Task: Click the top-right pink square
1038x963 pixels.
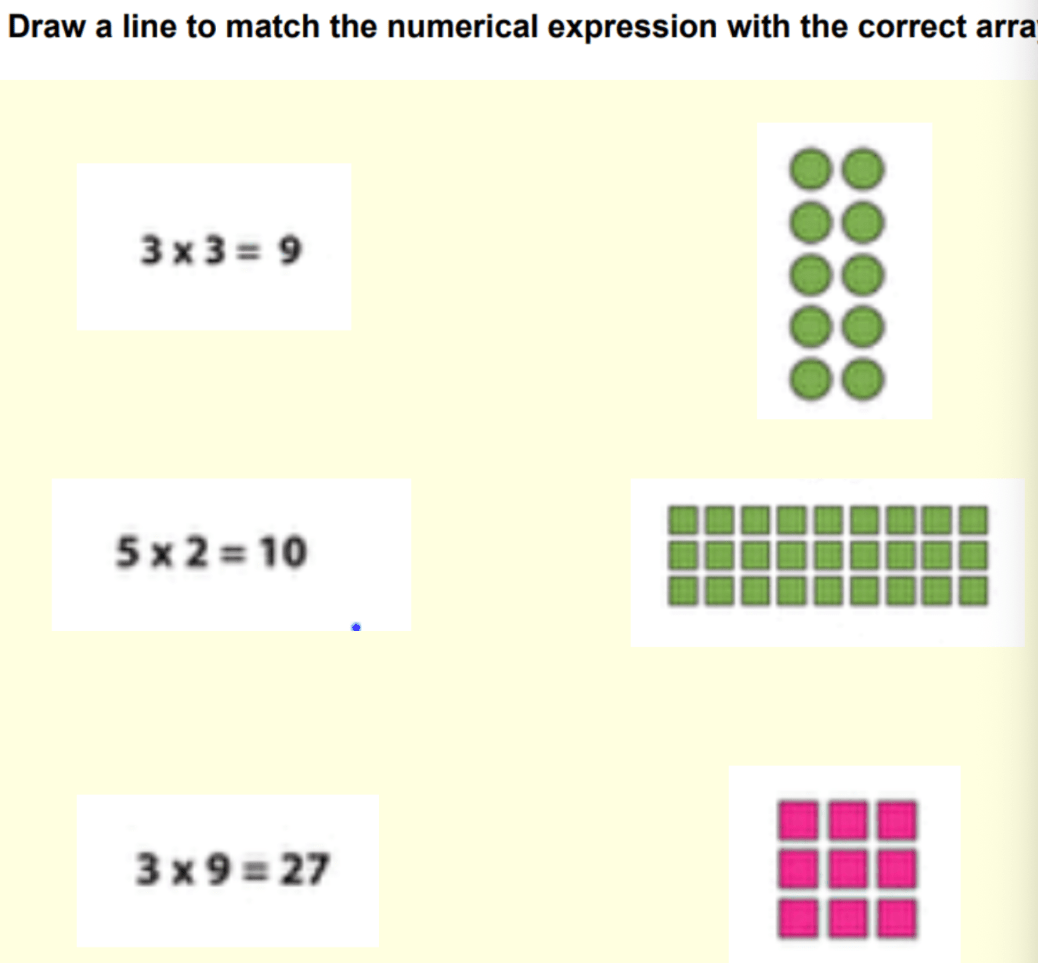Action: tap(898, 820)
